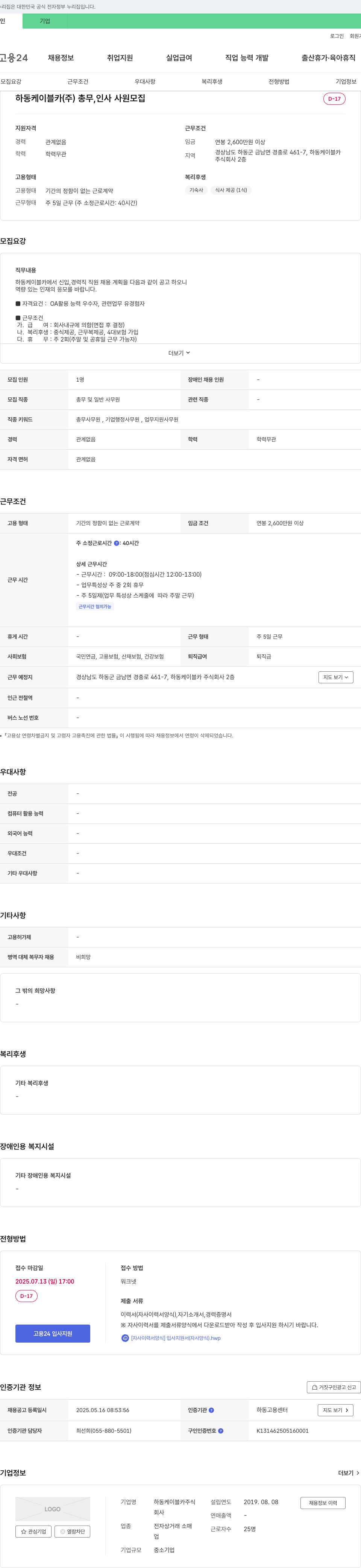Select the job title 하동케이블카(주) 총무,인사 사원모집
The image size is (361, 1568).
80,98
